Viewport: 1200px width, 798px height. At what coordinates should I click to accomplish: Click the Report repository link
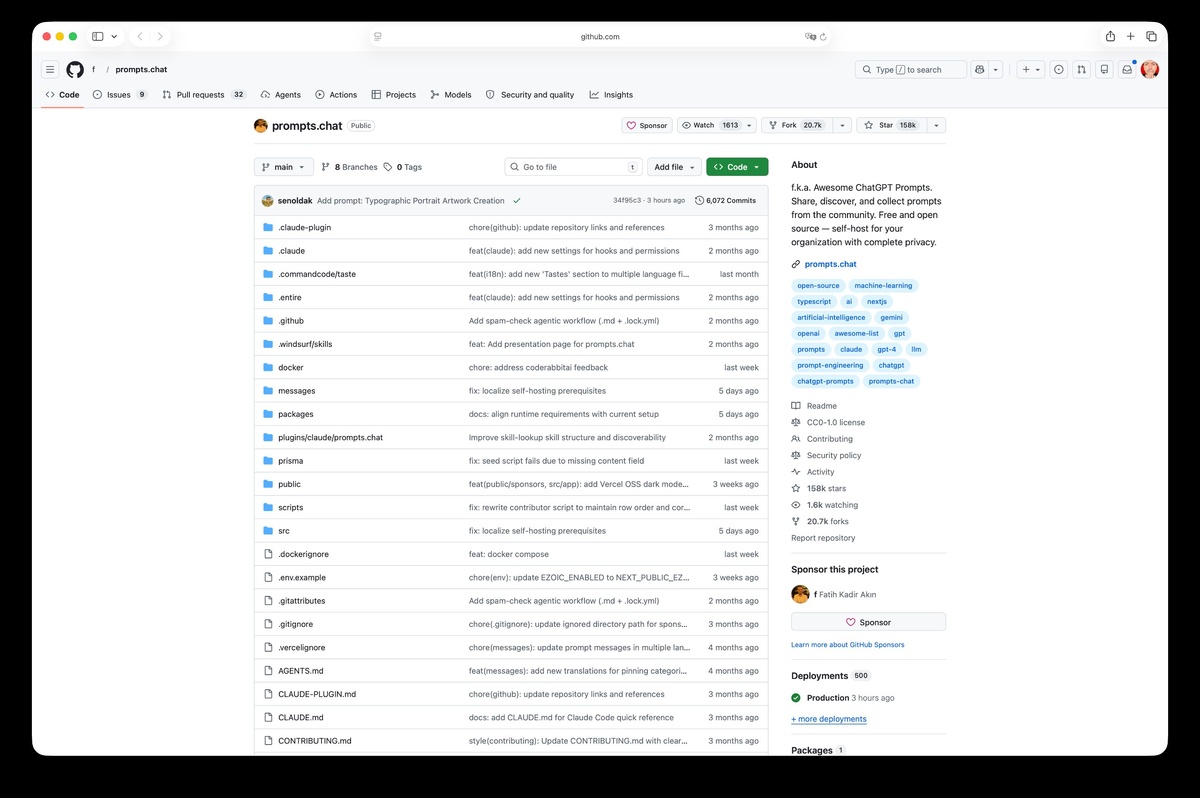(x=823, y=538)
